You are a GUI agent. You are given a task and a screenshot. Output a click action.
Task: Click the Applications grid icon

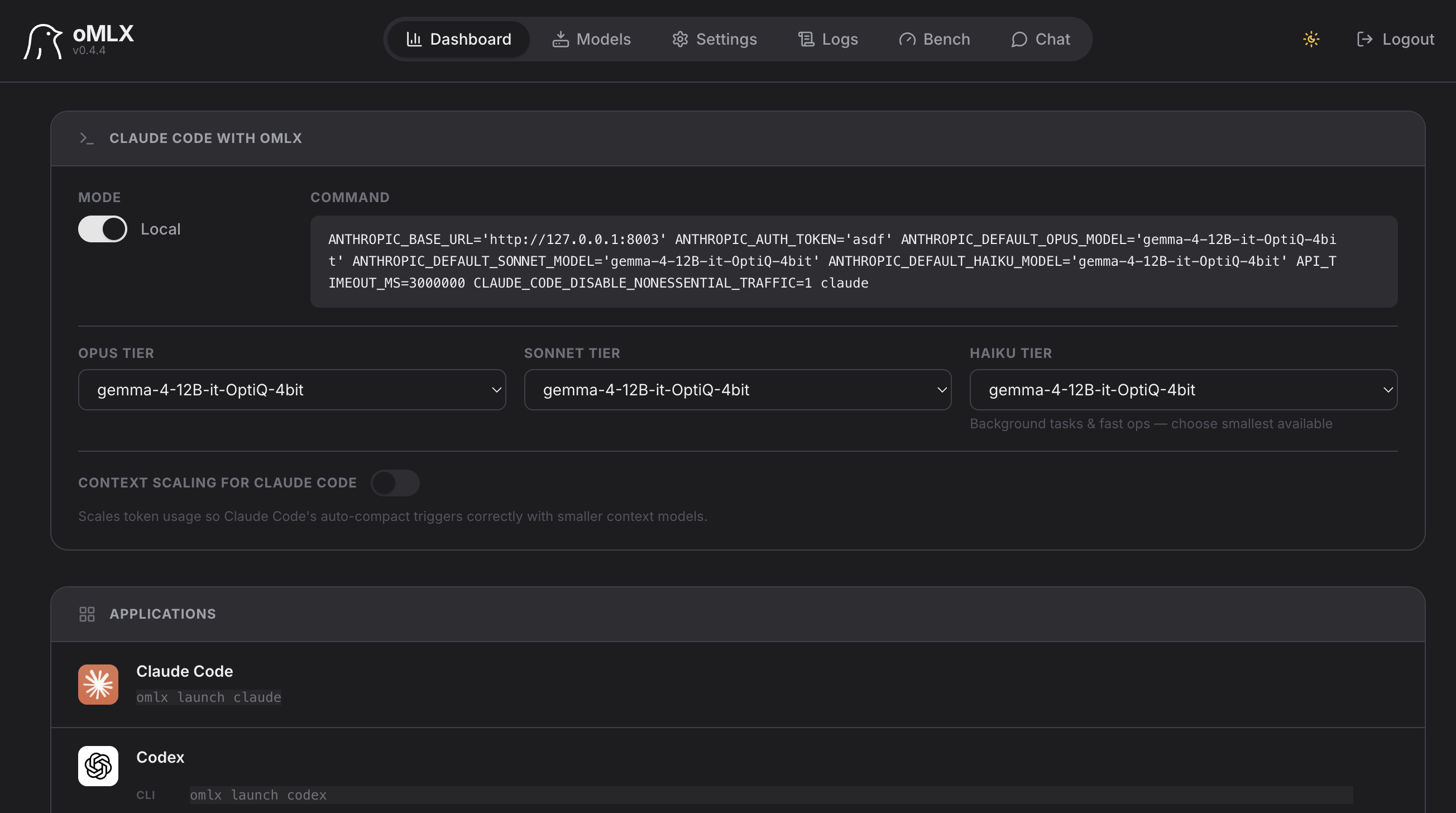[87, 614]
